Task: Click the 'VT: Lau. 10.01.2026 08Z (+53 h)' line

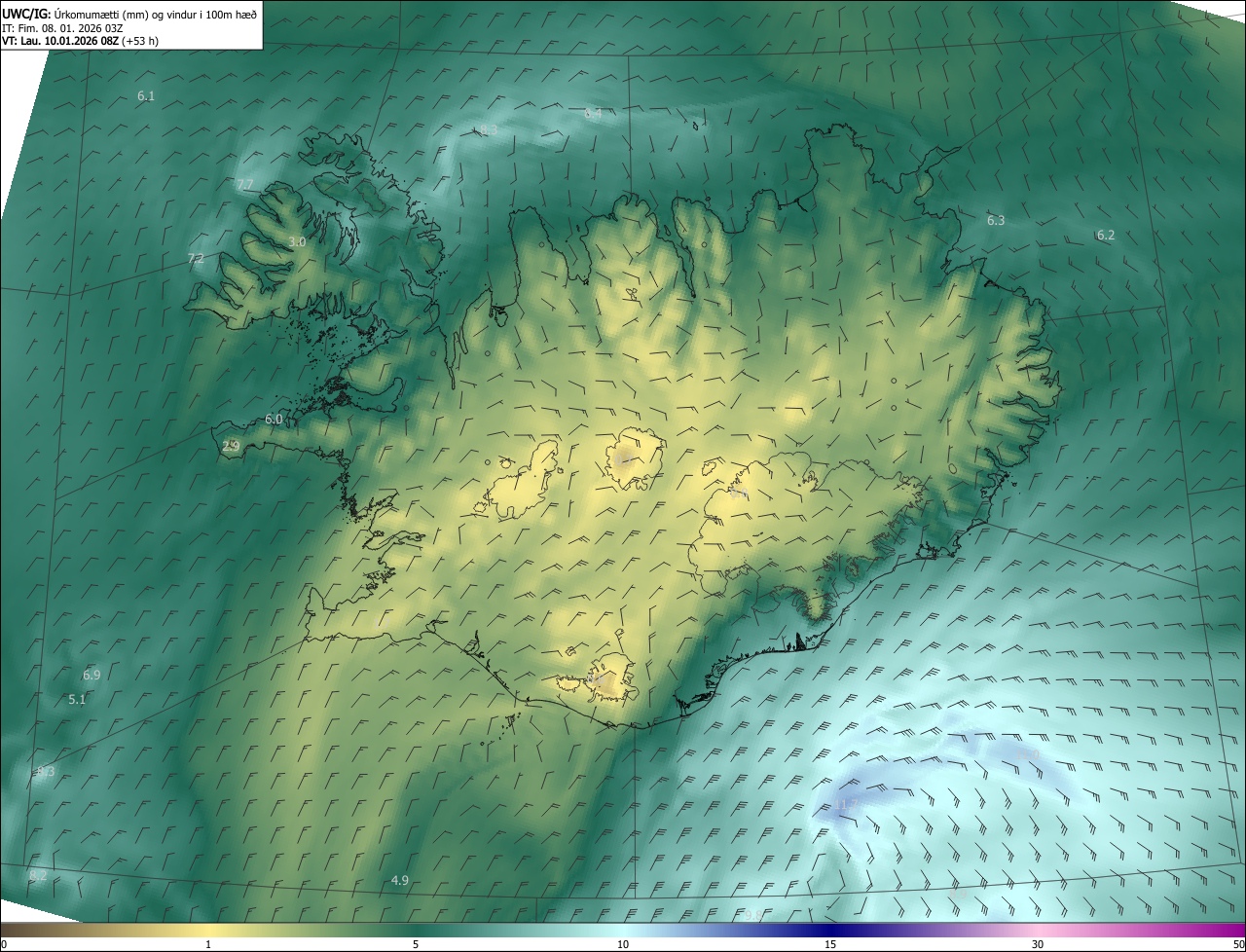Action: point(80,41)
